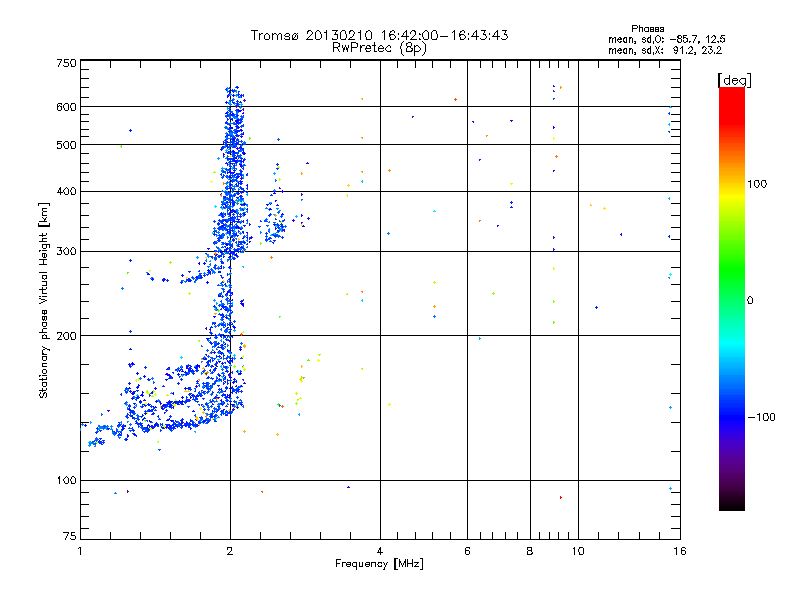The image size is (800, 600).
Task: Click the colorbar tick label "-100"
Action: 761,417
